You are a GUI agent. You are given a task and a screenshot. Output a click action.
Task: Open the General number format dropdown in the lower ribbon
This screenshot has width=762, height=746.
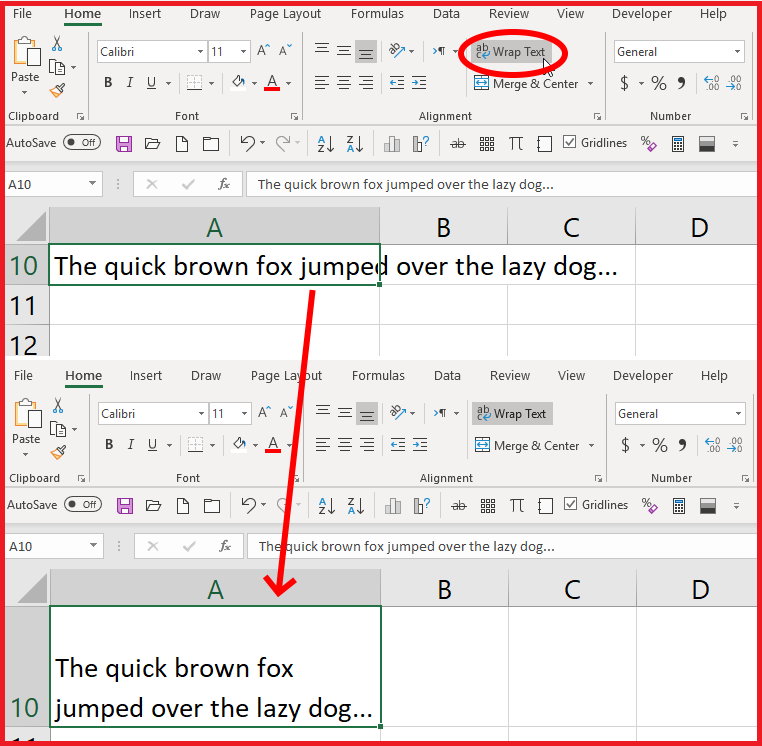point(739,414)
